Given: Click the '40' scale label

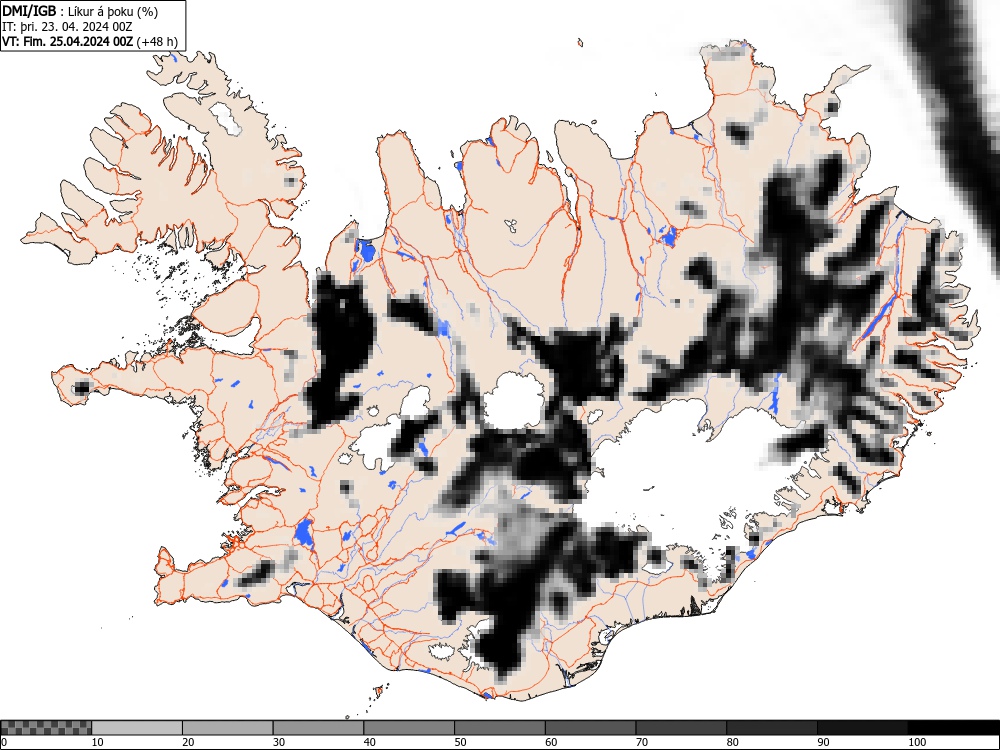Looking at the screenshot, I should pos(369,742).
